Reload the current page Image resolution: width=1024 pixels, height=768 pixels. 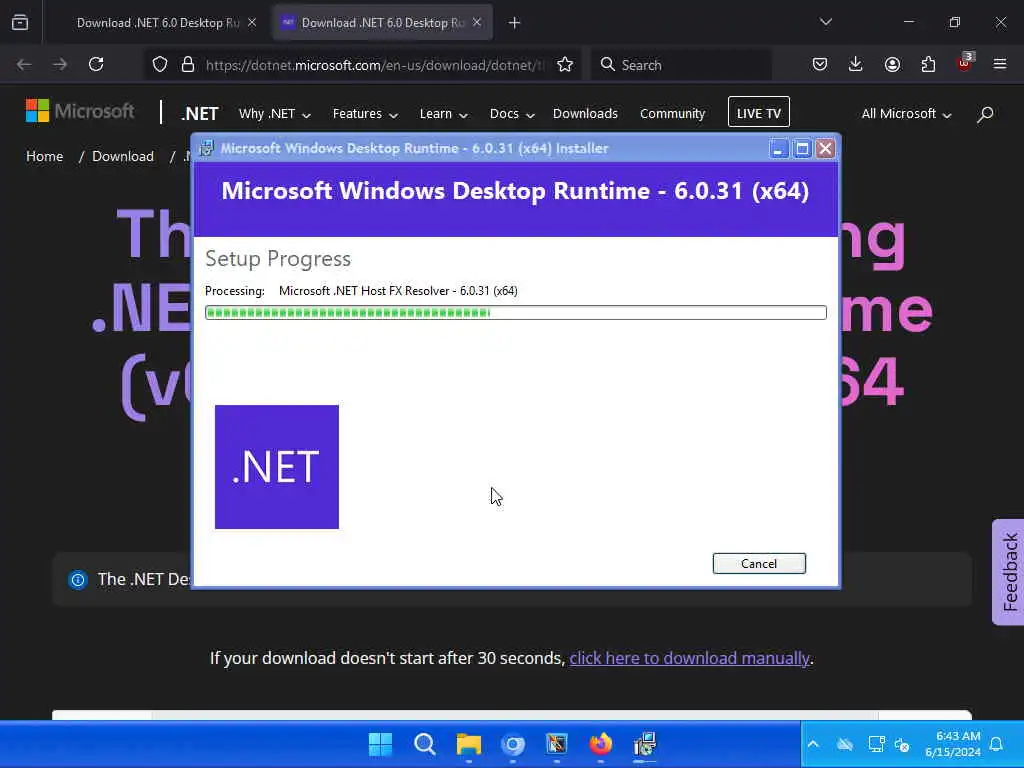(x=96, y=65)
